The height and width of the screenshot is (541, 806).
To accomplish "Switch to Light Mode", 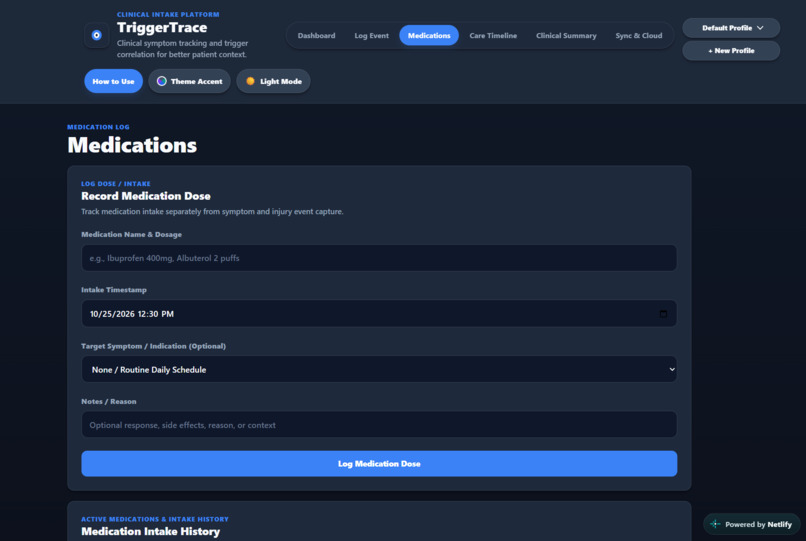I will tap(273, 81).
